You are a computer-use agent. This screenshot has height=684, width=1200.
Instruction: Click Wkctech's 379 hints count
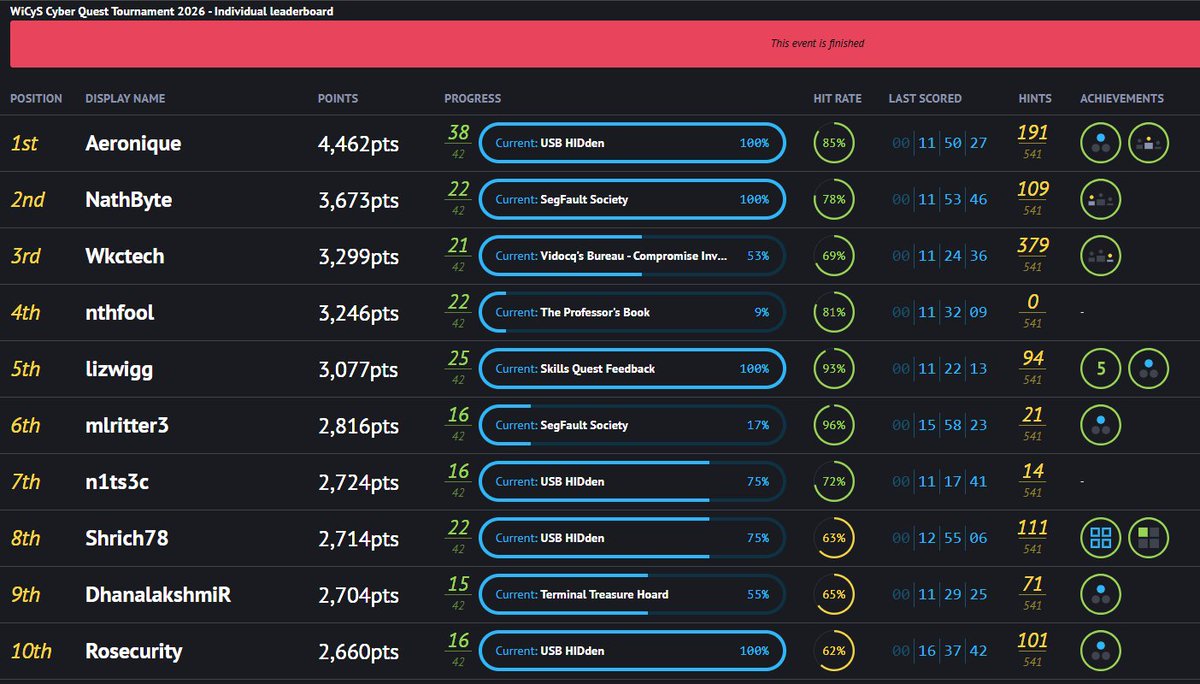click(x=1033, y=246)
